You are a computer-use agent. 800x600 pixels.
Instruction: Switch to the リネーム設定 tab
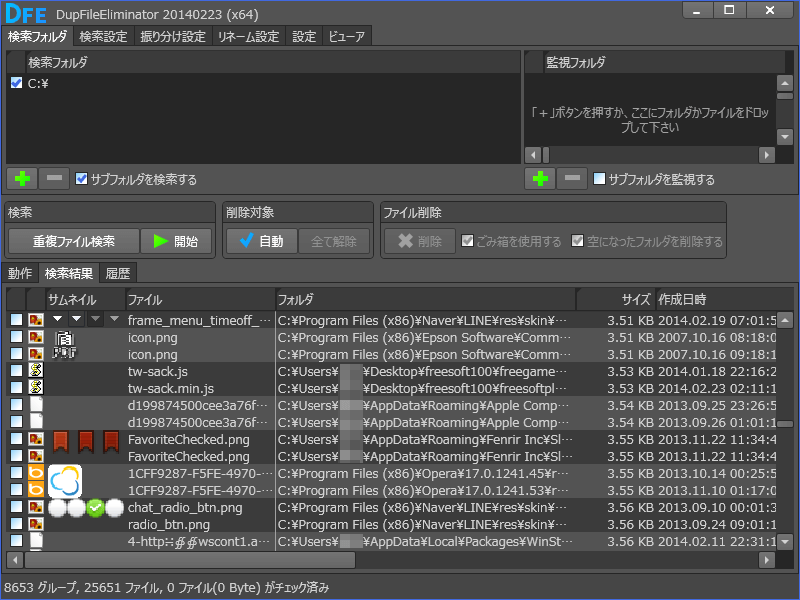pos(248,37)
